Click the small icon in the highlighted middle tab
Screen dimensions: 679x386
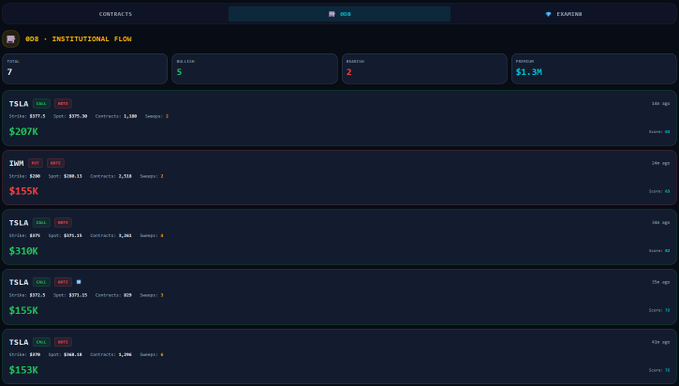click(x=332, y=14)
